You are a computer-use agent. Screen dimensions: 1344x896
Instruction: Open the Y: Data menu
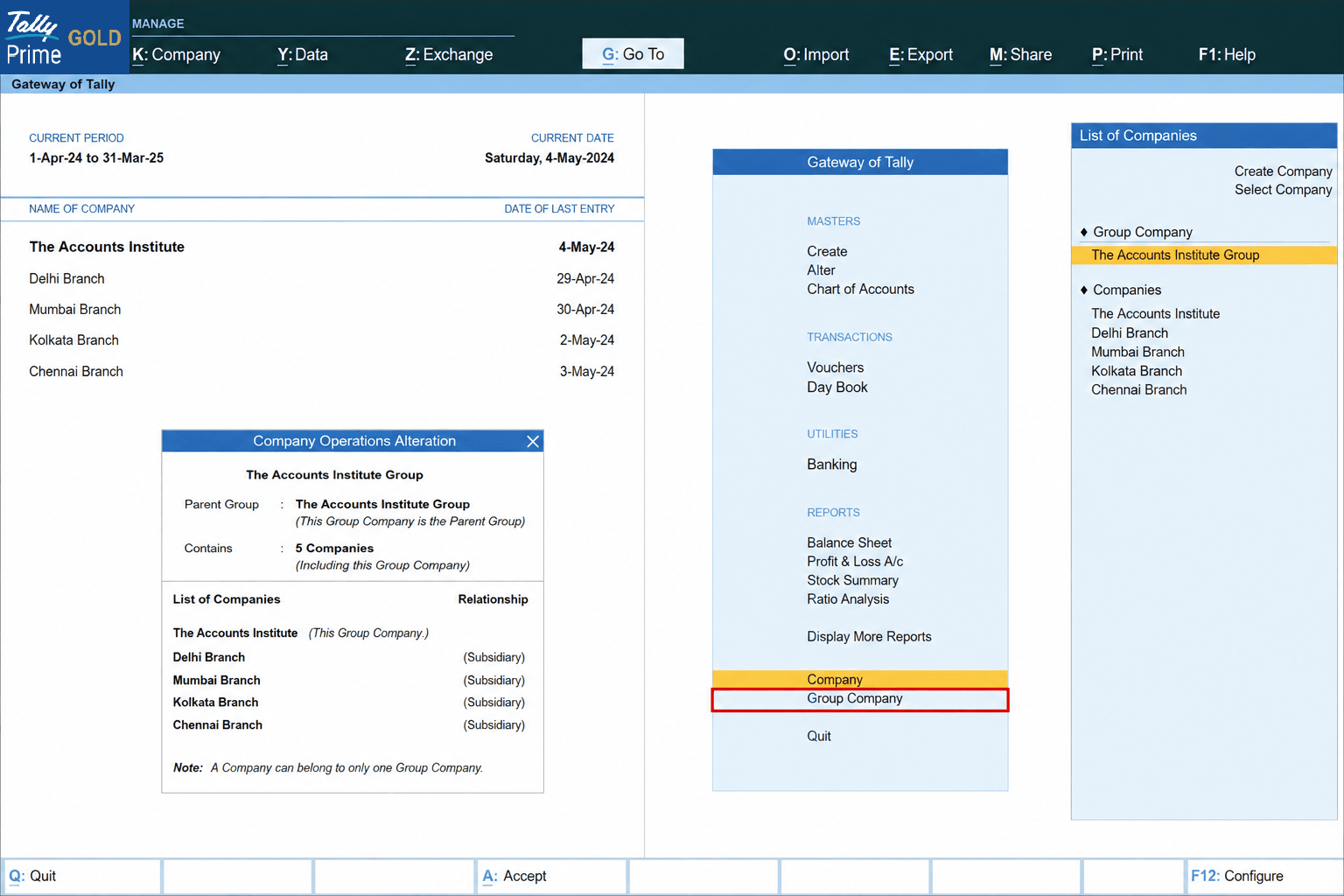coord(303,54)
